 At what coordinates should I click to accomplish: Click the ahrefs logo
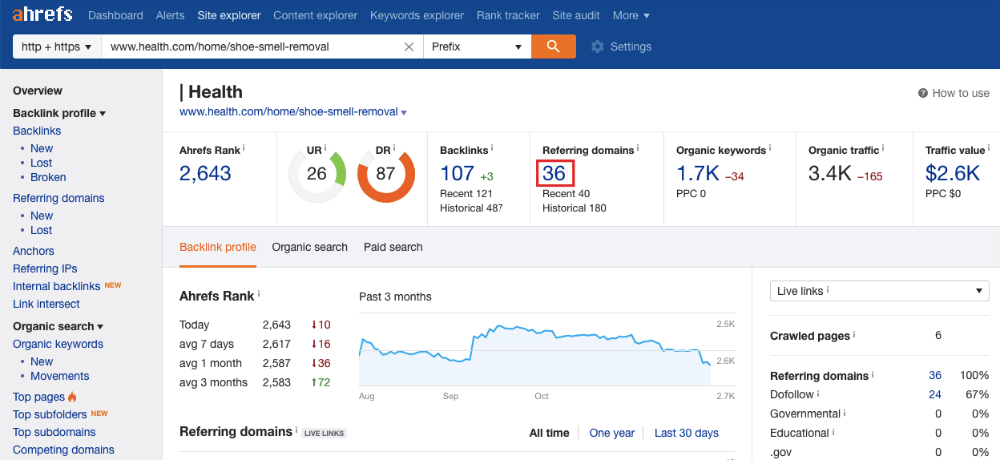[x=44, y=15]
